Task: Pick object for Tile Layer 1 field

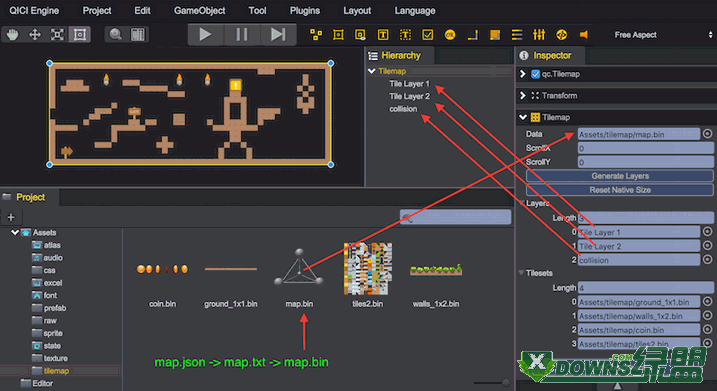Action: click(707, 232)
